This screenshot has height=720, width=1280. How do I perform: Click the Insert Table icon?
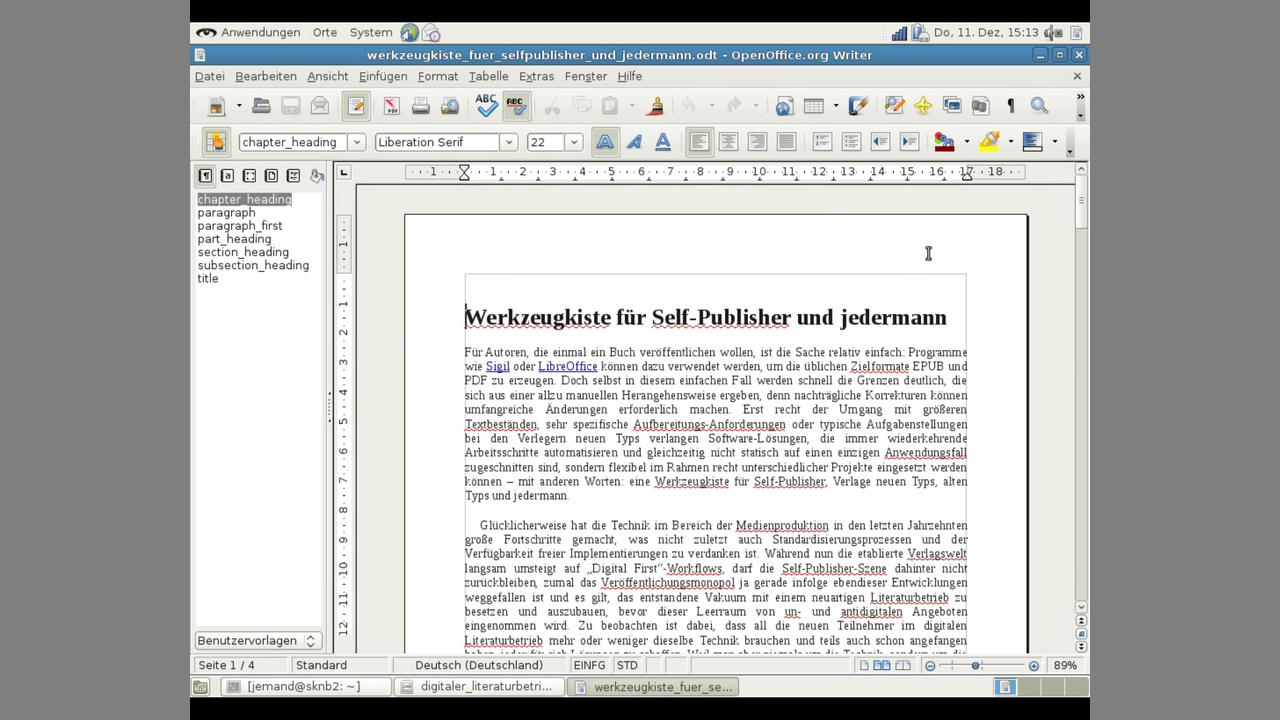point(814,106)
